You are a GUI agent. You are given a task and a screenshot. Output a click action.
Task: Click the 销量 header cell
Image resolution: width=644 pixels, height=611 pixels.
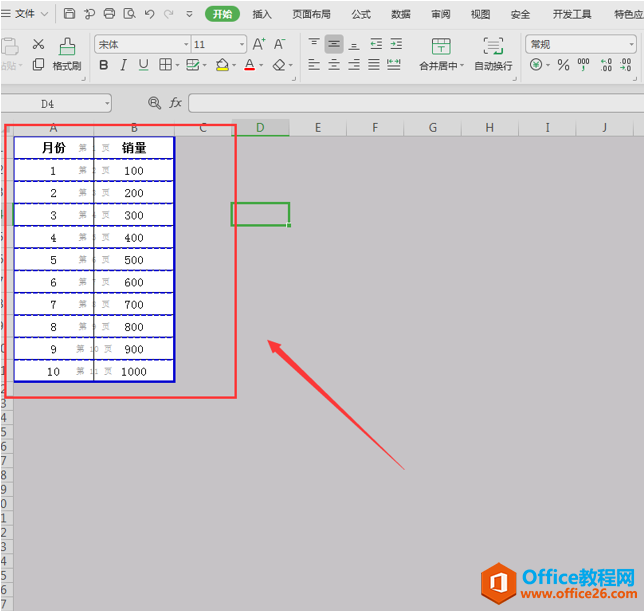click(x=134, y=148)
